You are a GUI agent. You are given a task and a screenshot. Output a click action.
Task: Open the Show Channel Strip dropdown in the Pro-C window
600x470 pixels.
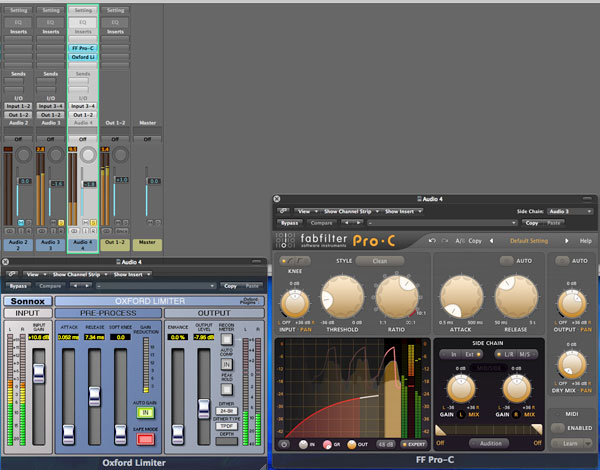[349, 211]
